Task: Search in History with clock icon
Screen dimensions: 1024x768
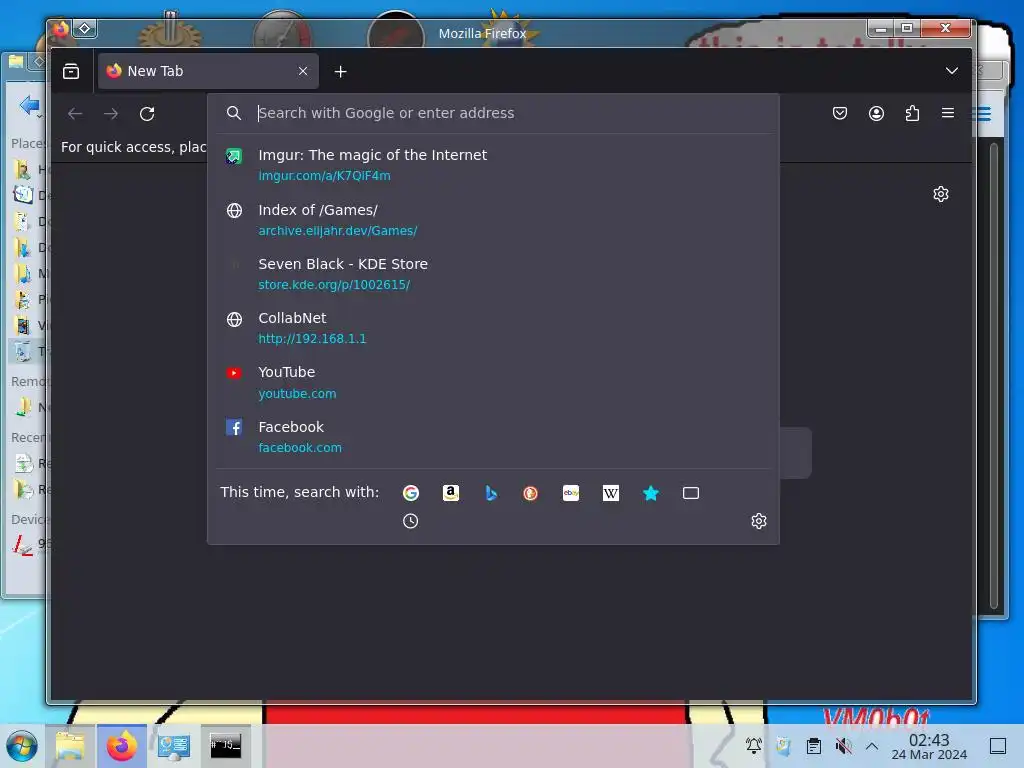Action: [410, 521]
